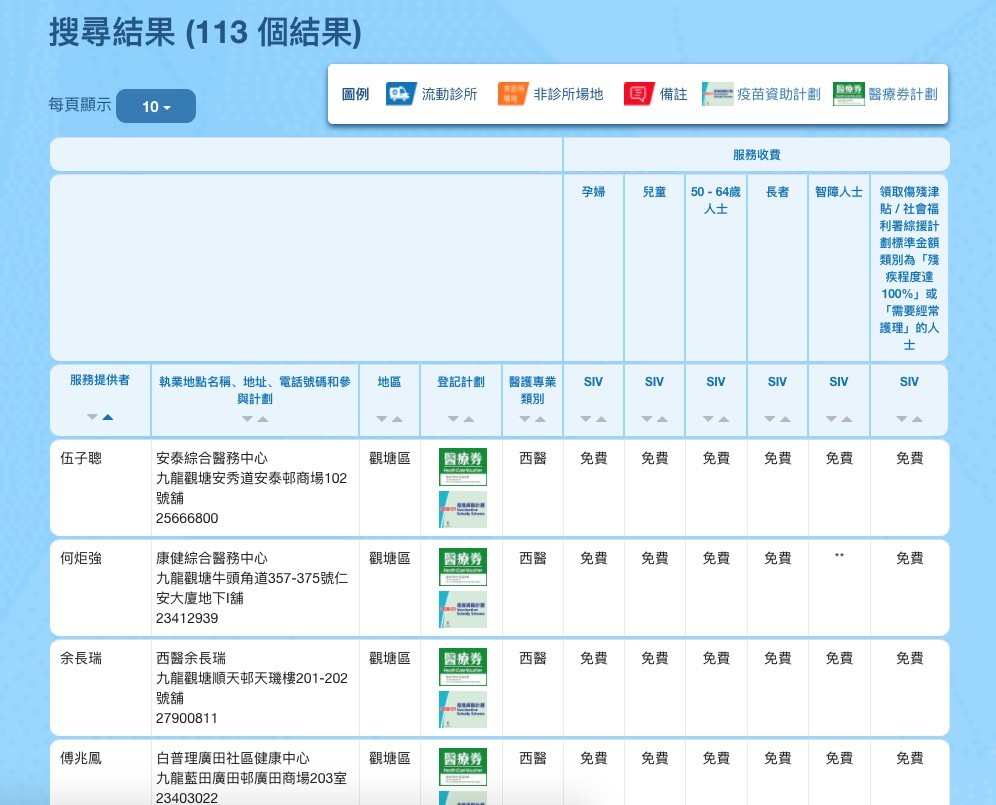Sort the 孕婦 SIV column ascending
Screen dimensions: 996x805
[x=602, y=418]
